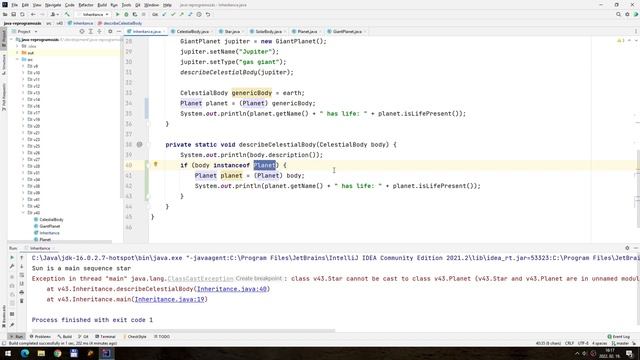
Task: Rerun Inheritance with Run panel play icon
Action: 12,258
